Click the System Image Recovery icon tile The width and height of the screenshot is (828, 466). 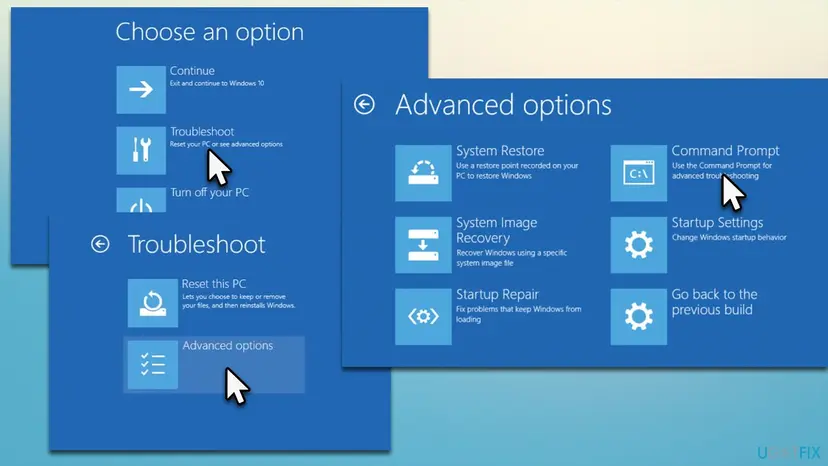423,245
